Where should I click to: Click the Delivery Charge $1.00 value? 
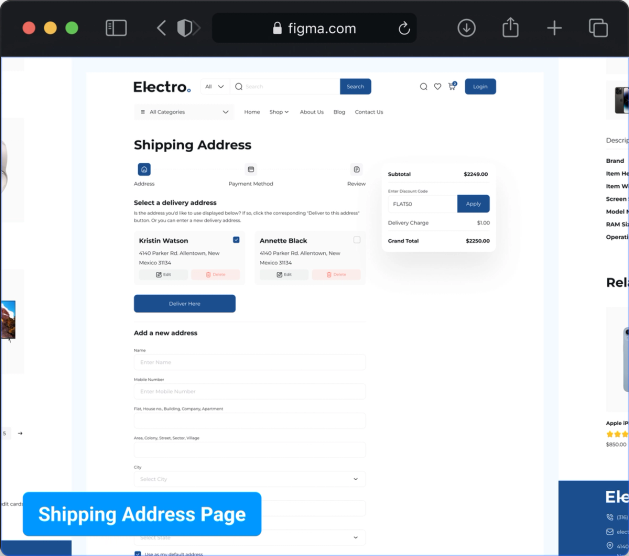[483, 223]
